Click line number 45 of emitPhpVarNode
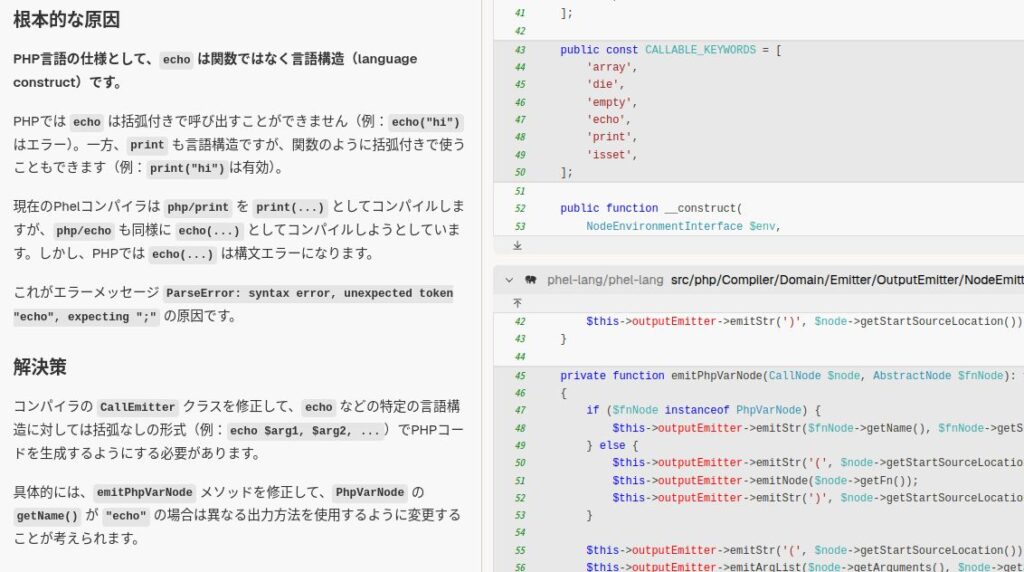Viewport: 1024px width, 572px height. coord(519,376)
